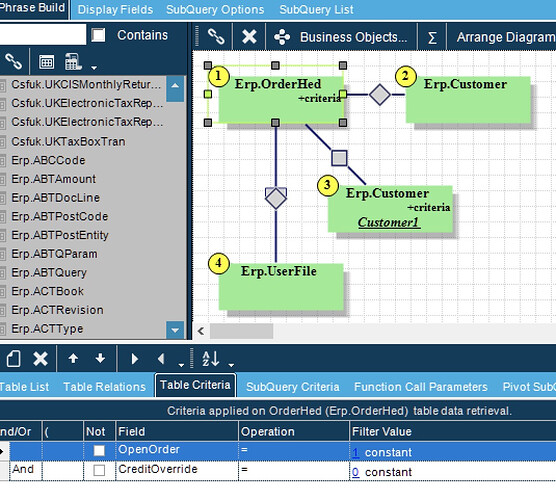The width and height of the screenshot is (556, 500).
Task: Move criteria row up with up arrow
Action: [73, 359]
